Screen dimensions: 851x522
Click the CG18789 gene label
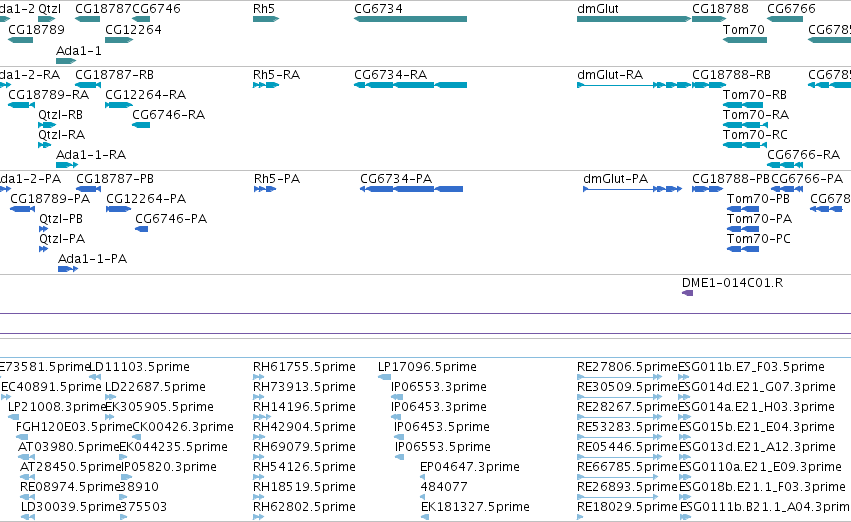36,29
